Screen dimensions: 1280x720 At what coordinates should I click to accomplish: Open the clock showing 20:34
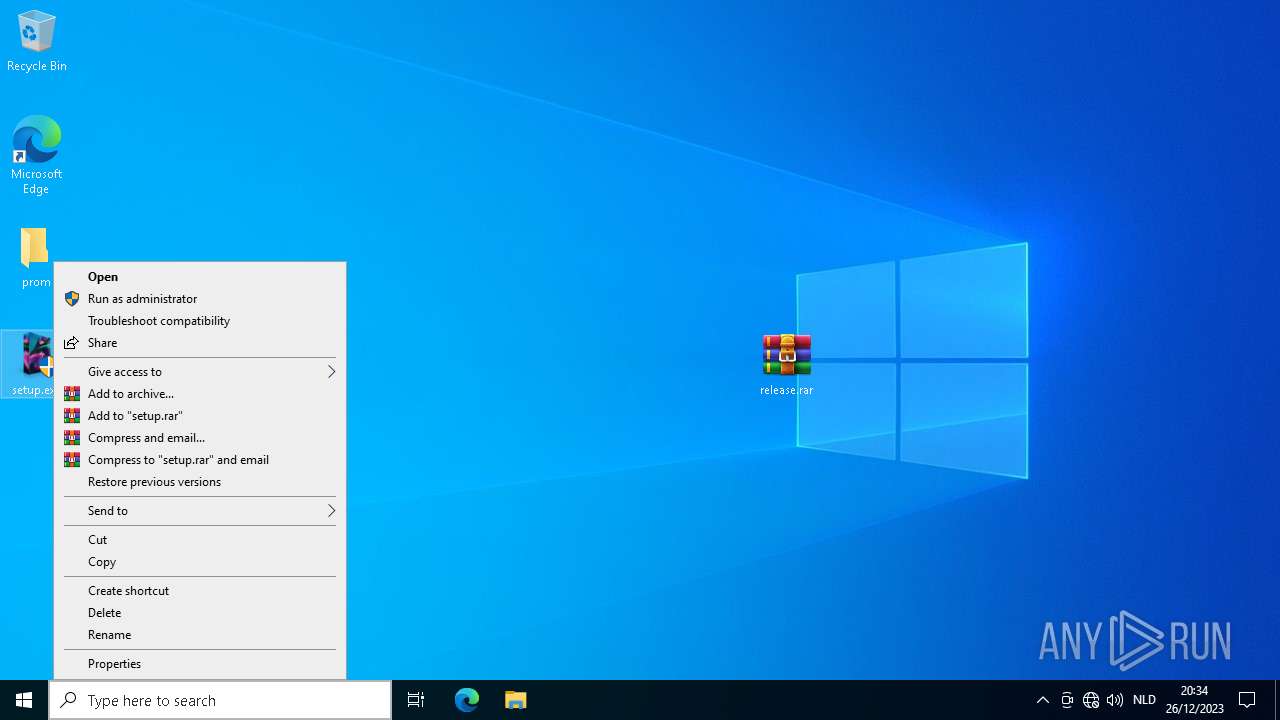[x=1194, y=700]
